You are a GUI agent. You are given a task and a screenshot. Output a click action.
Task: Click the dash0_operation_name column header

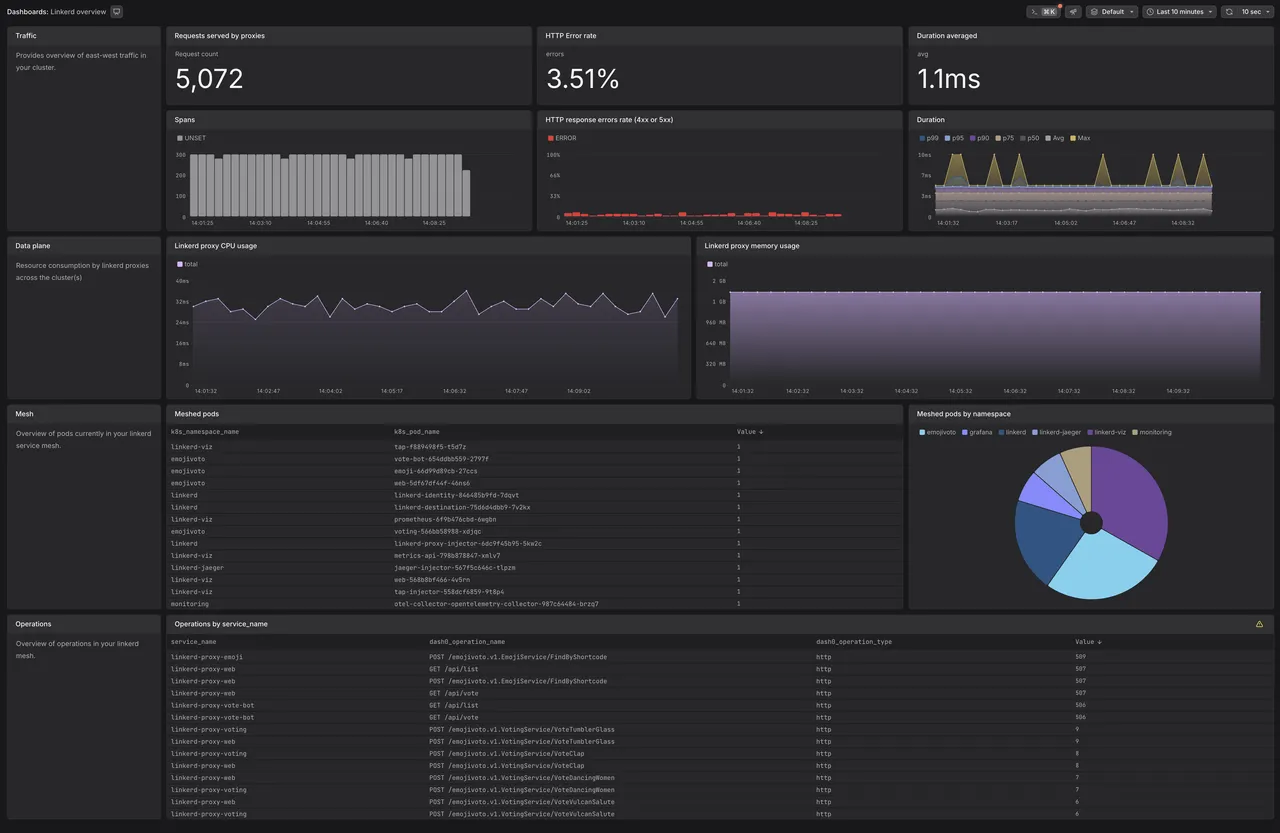pos(467,642)
